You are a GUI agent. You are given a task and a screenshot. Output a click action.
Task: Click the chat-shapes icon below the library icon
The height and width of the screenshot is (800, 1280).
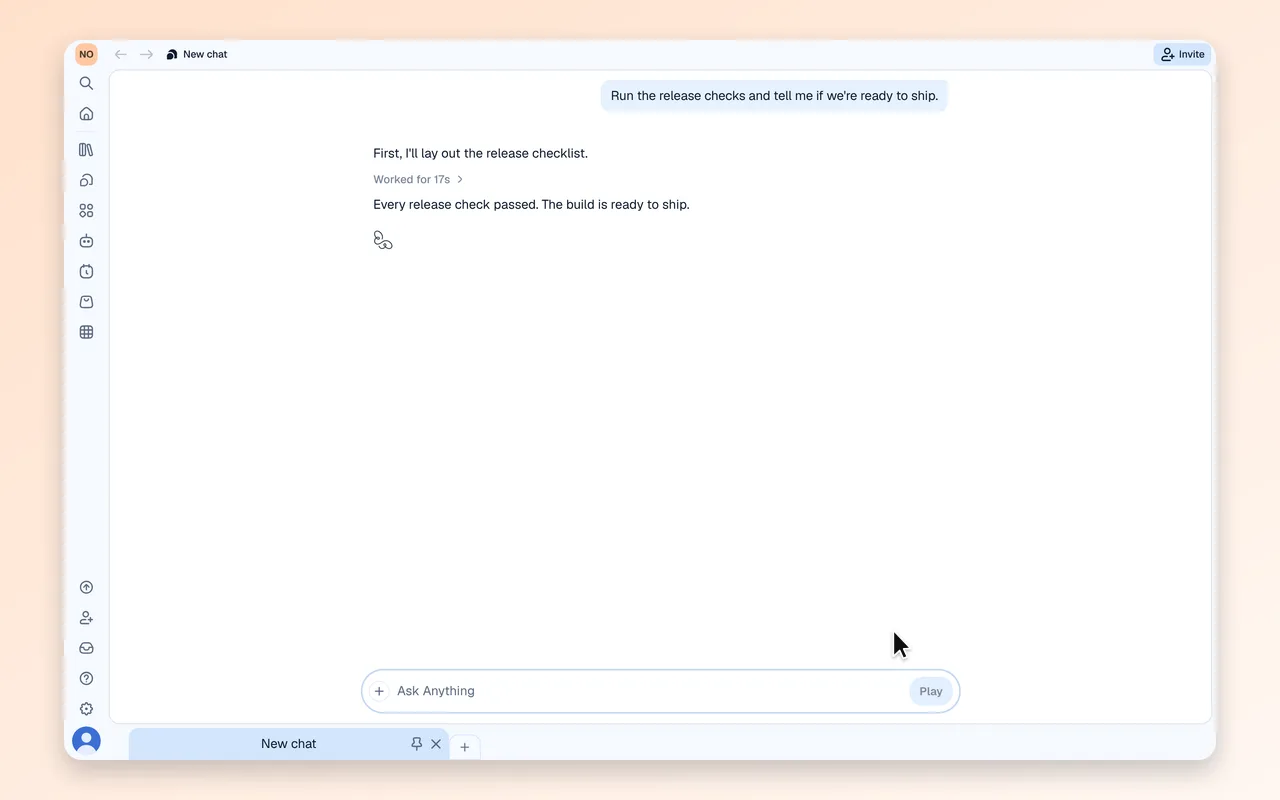click(x=86, y=180)
